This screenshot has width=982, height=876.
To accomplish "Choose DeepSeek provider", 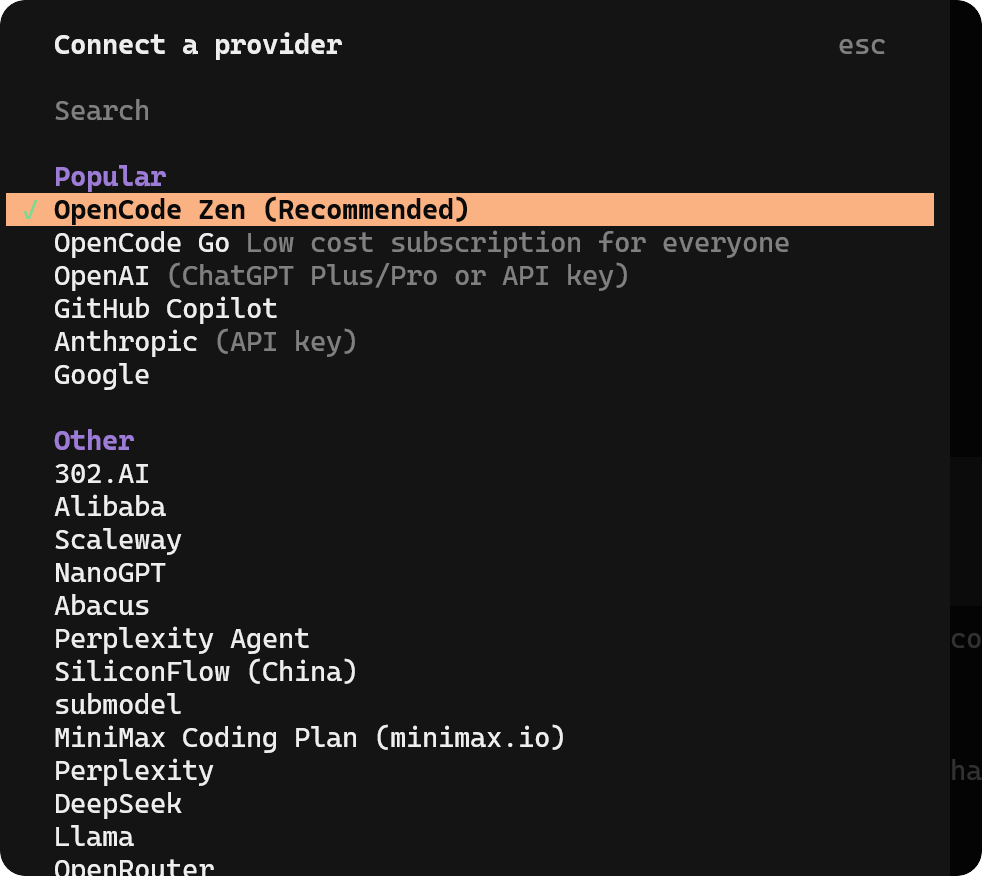I will tap(117, 804).
